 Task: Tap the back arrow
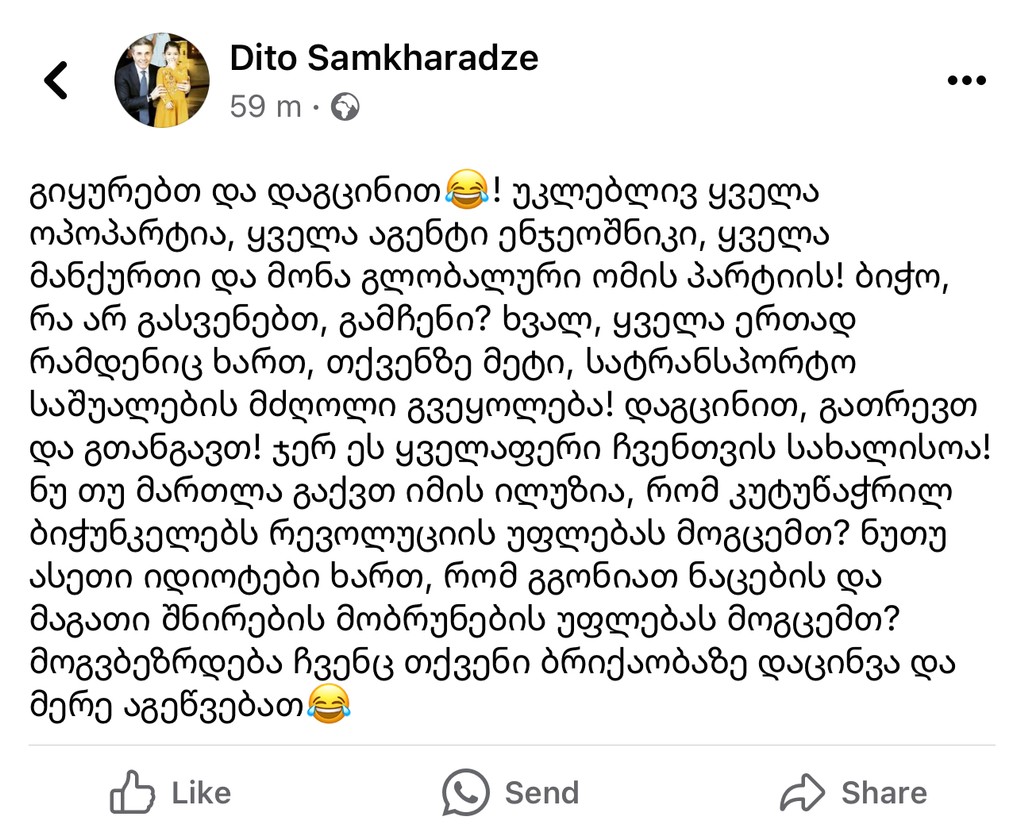coord(57,80)
